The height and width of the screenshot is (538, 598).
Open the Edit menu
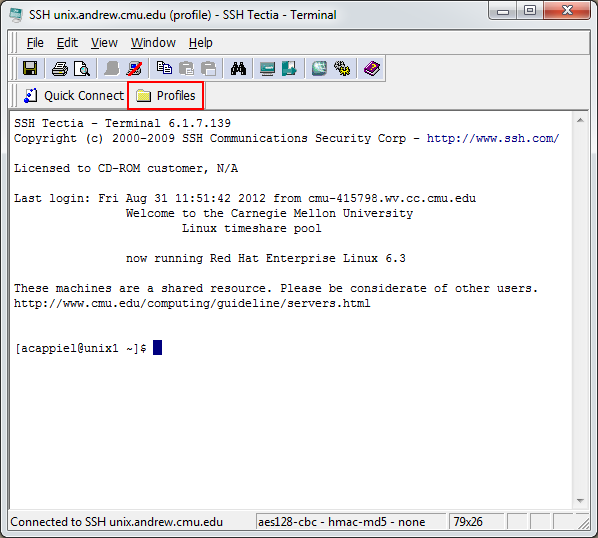pyautogui.click(x=67, y=43)
